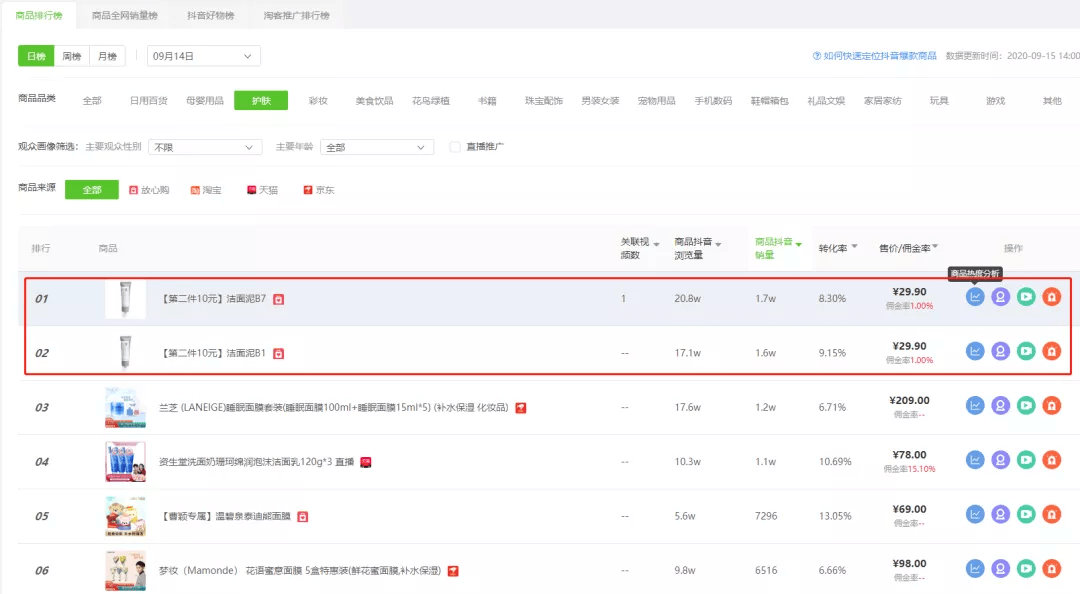Filter product source by 京东
The width and height of the screenshot is (1080, 594).
tap(319, 190)
